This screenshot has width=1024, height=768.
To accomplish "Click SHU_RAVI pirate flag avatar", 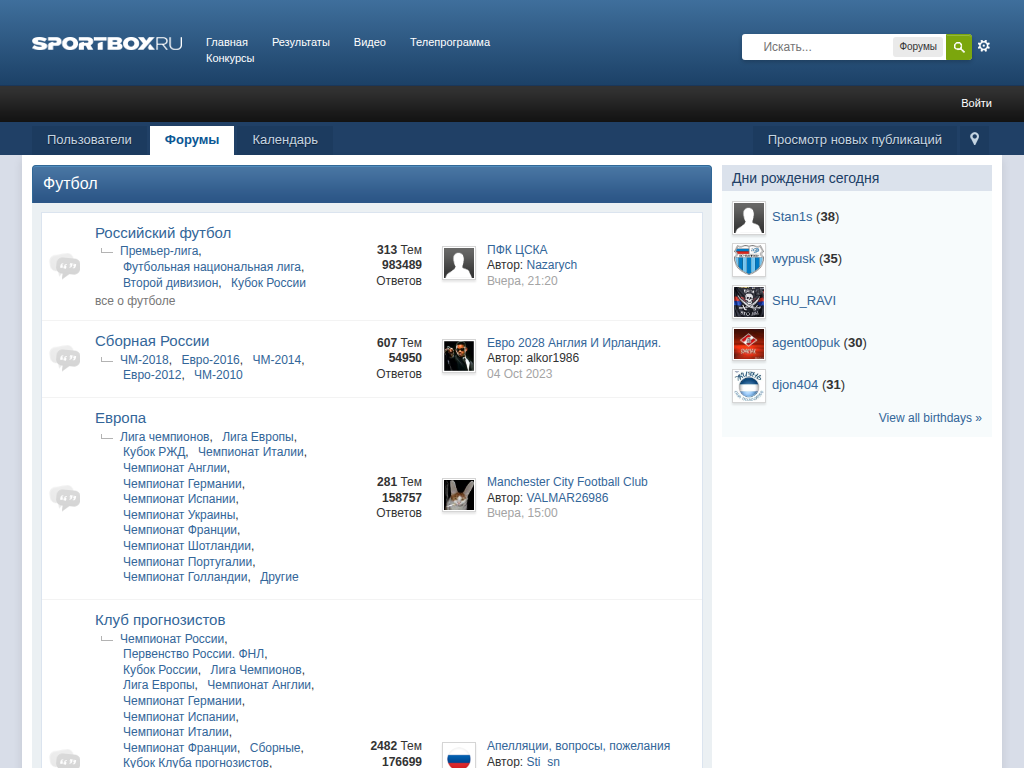I will click(748, 302).
